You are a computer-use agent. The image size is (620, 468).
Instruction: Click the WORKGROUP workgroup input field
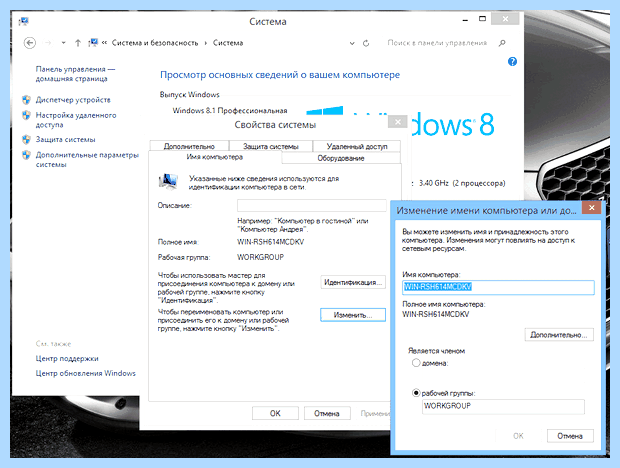[503, 406]
